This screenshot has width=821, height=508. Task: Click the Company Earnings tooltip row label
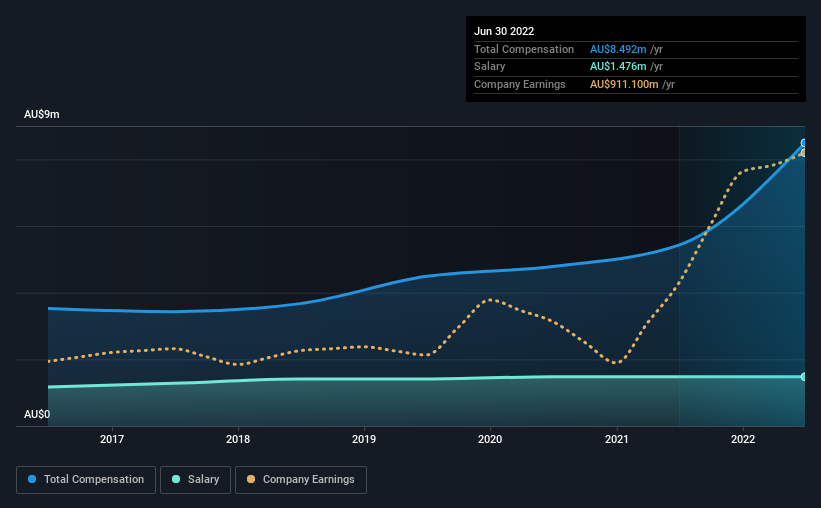[x=519, y=84]
